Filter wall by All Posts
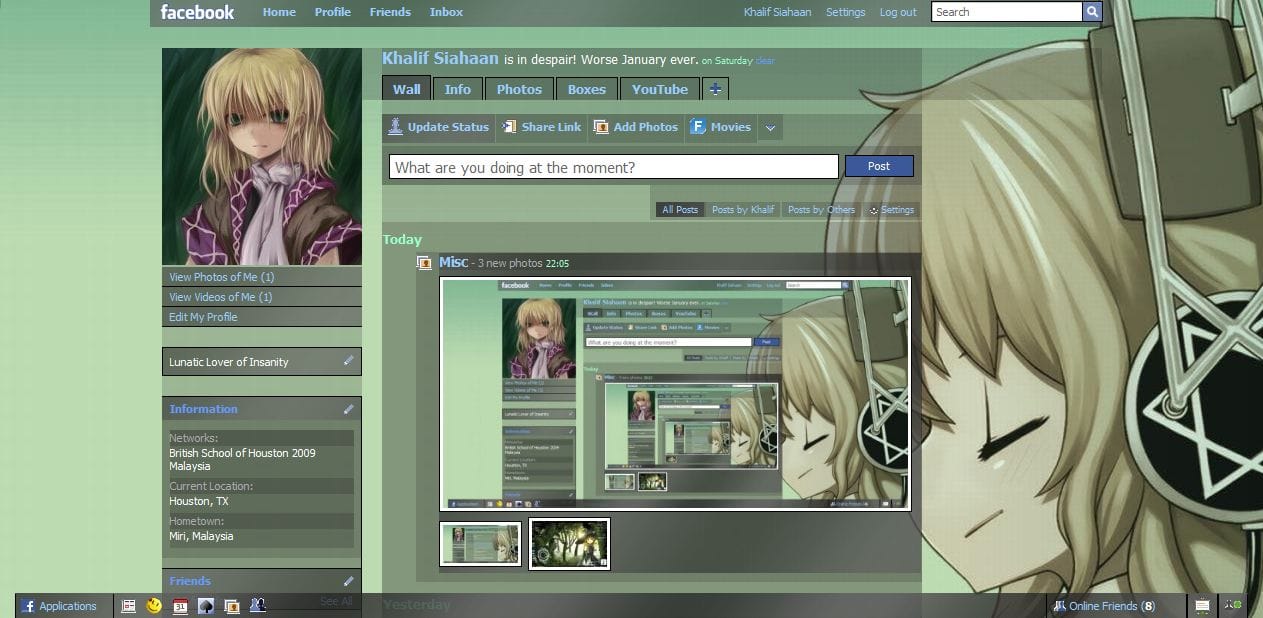 pyautogui.click(x=680, y=210)
